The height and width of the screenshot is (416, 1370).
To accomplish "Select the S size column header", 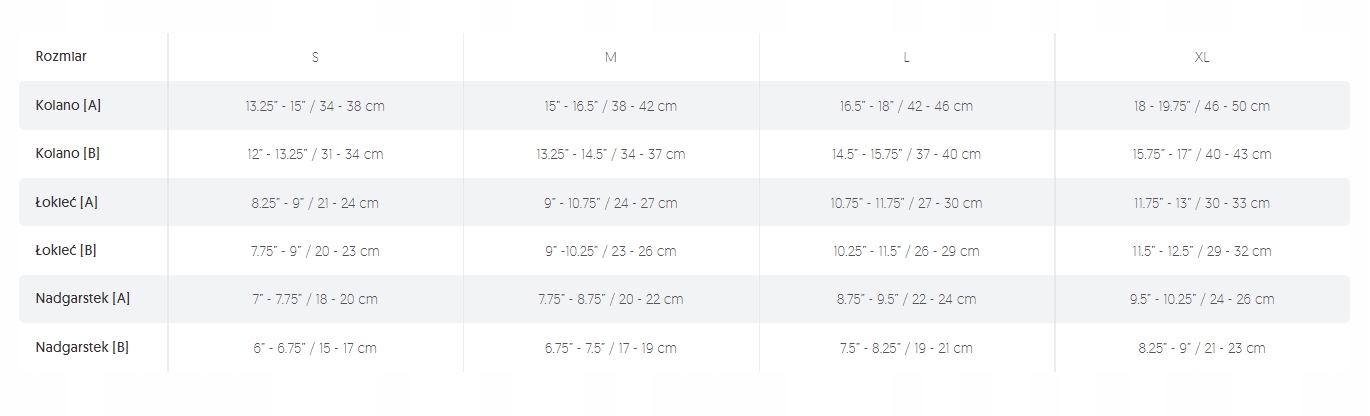I will (x=315, y=57).
